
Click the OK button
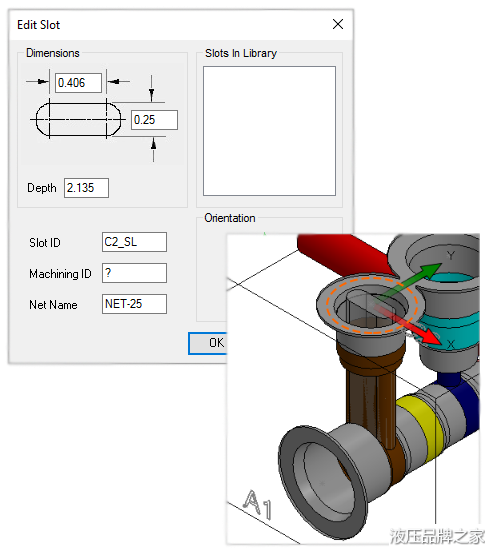point(208,343)
